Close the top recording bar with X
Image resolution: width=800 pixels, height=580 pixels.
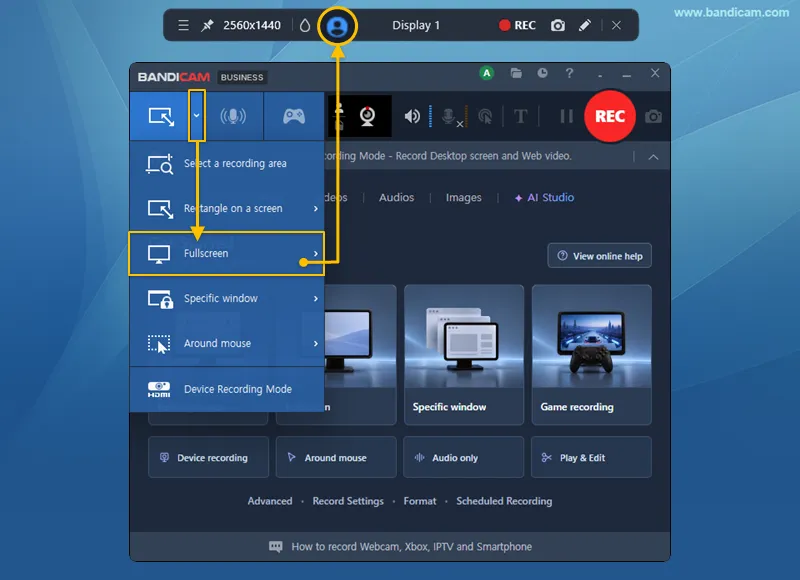[616, 25]
